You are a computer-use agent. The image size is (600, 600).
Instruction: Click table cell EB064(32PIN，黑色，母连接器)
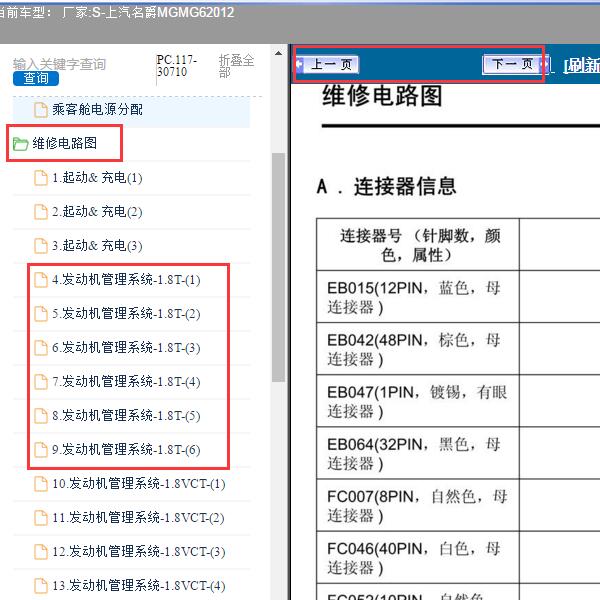coord(417,453)
